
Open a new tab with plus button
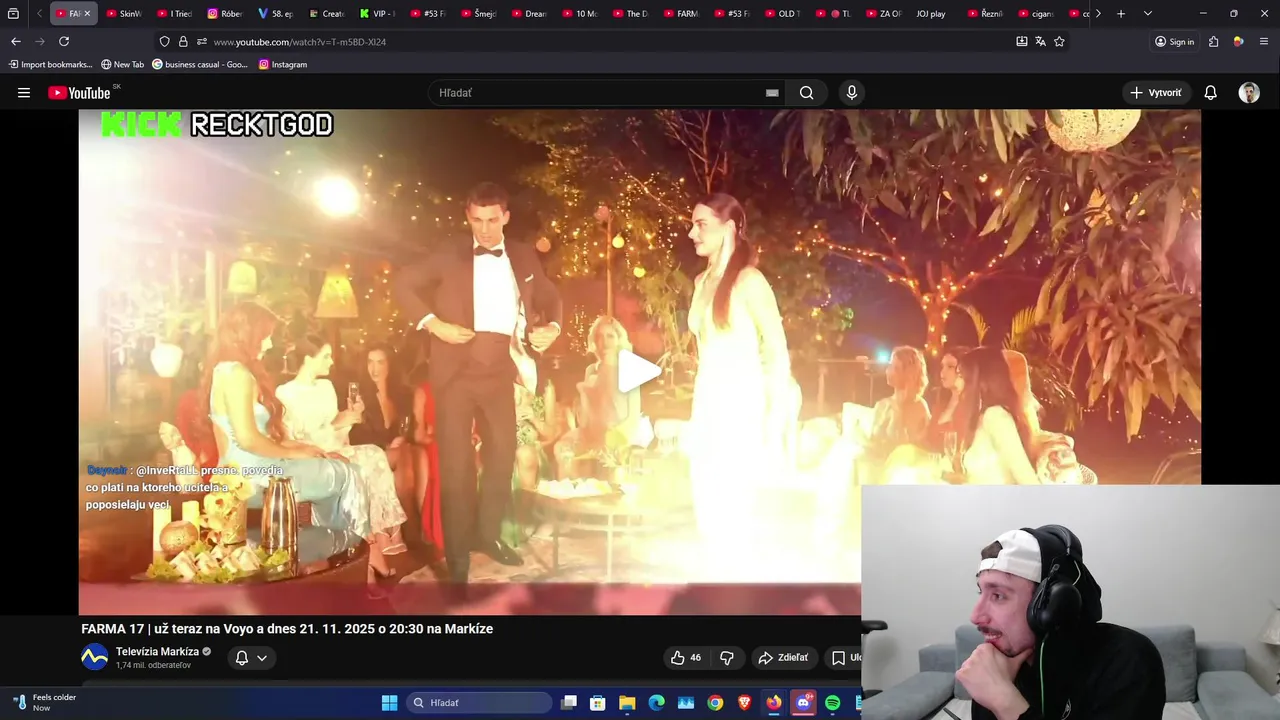tap(1121, 14)
